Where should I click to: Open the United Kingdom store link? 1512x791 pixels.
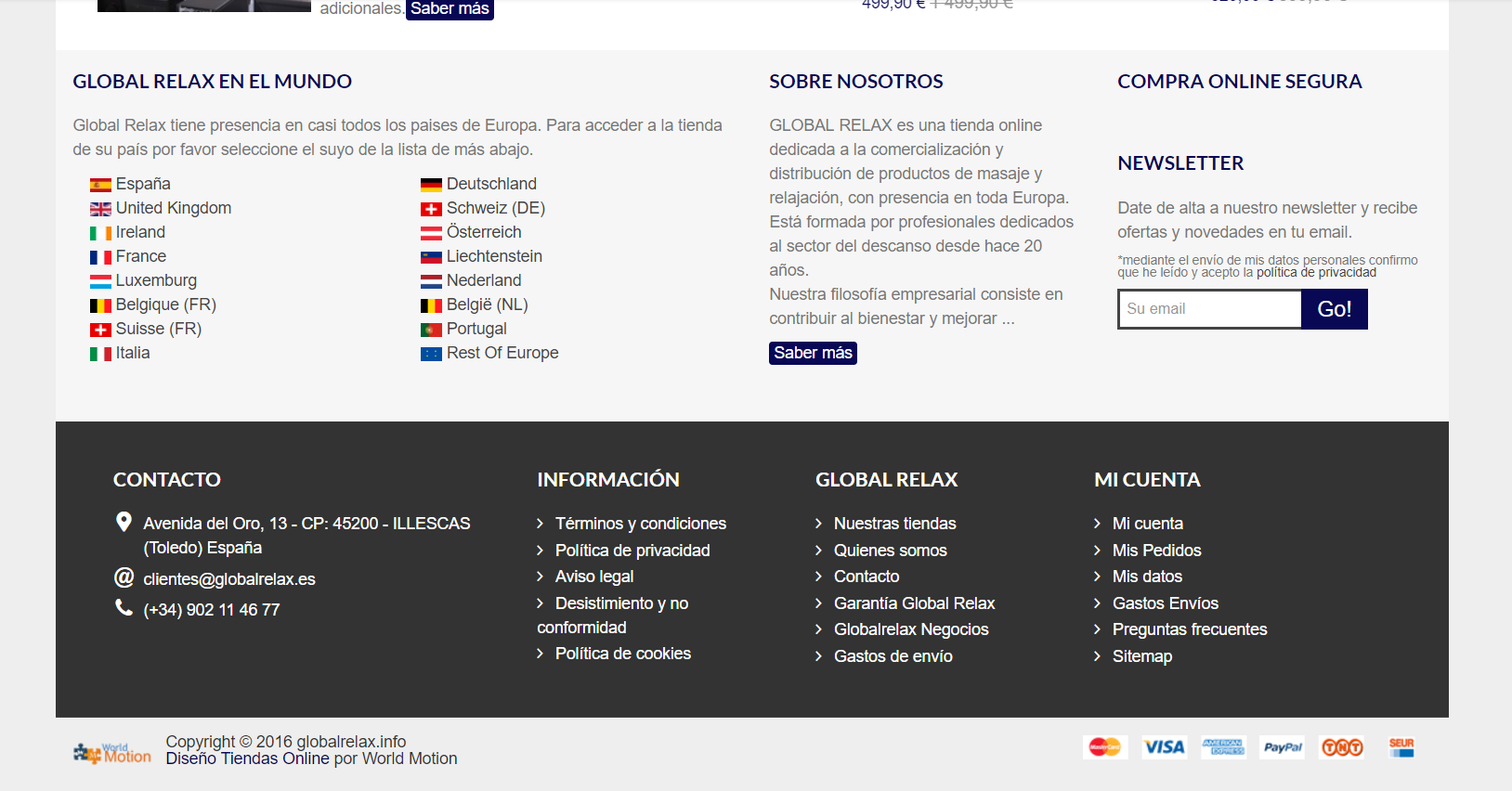point(174,208)
